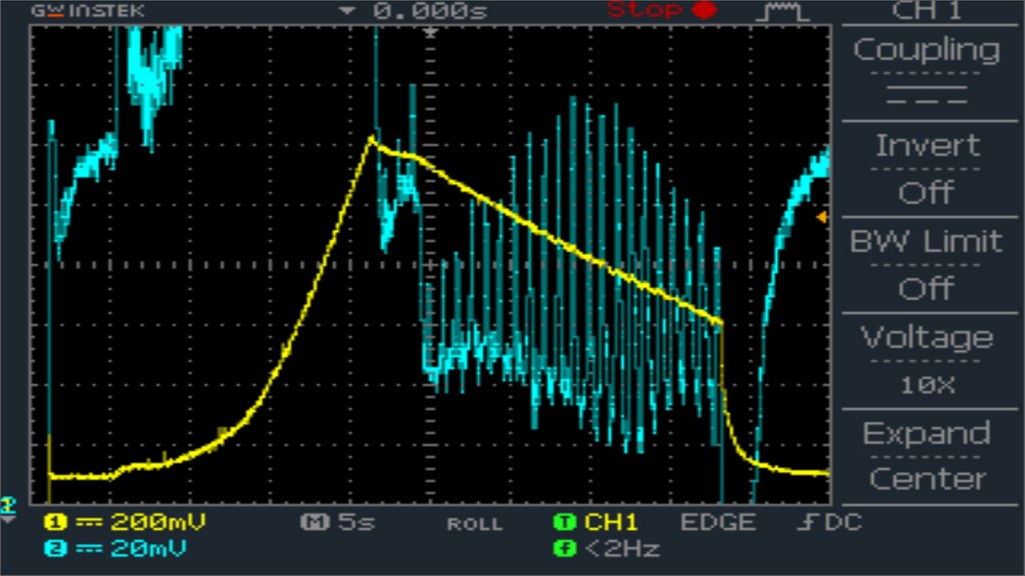
Task: Click the horizontal trigger marker atop the graticule
Action: [x=430, y=32]
